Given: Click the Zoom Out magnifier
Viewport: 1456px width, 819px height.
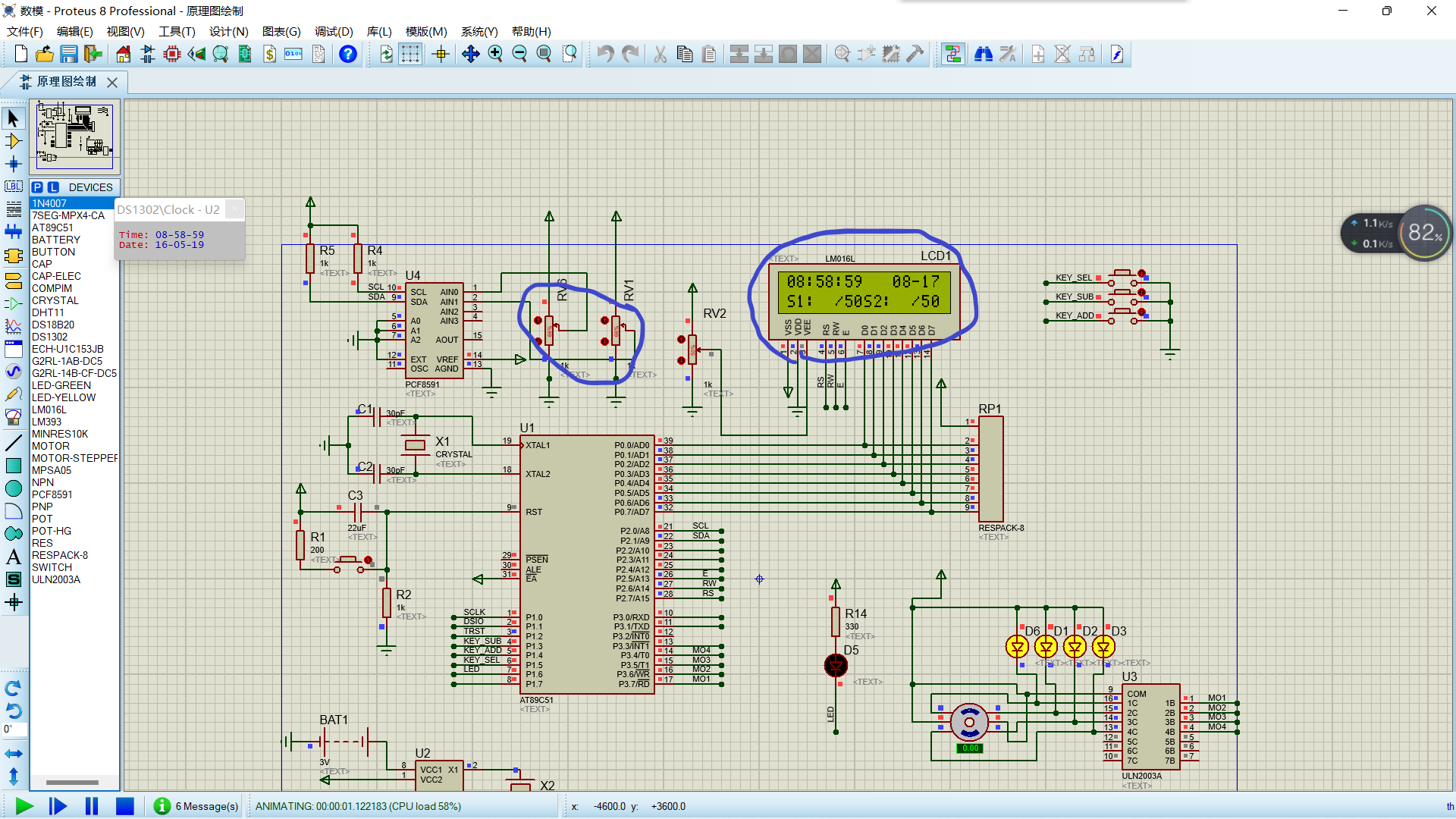Looking at the screenshot, I should coord(519,54).
